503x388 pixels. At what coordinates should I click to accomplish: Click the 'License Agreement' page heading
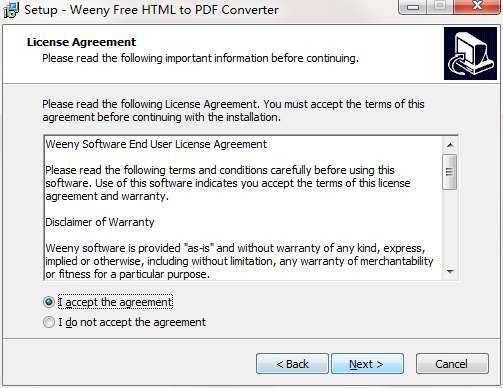click(x=81, y=42)
